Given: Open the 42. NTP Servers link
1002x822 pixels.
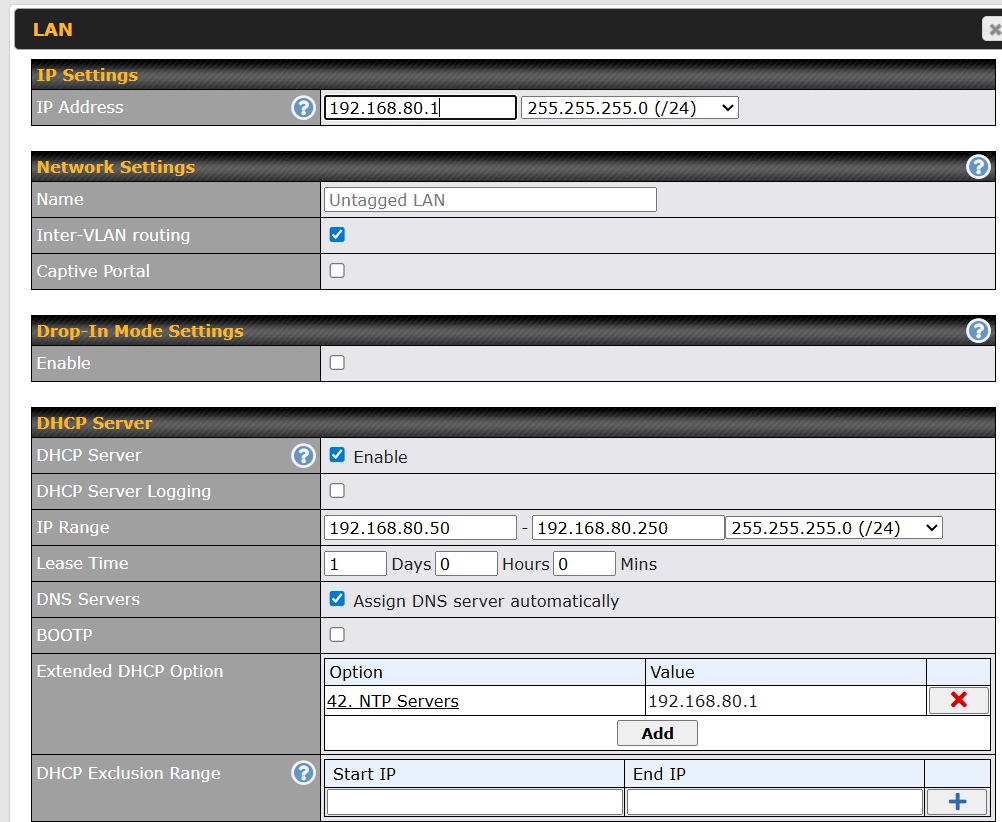Looking at the screenshot, I should [x=393, y=701].
